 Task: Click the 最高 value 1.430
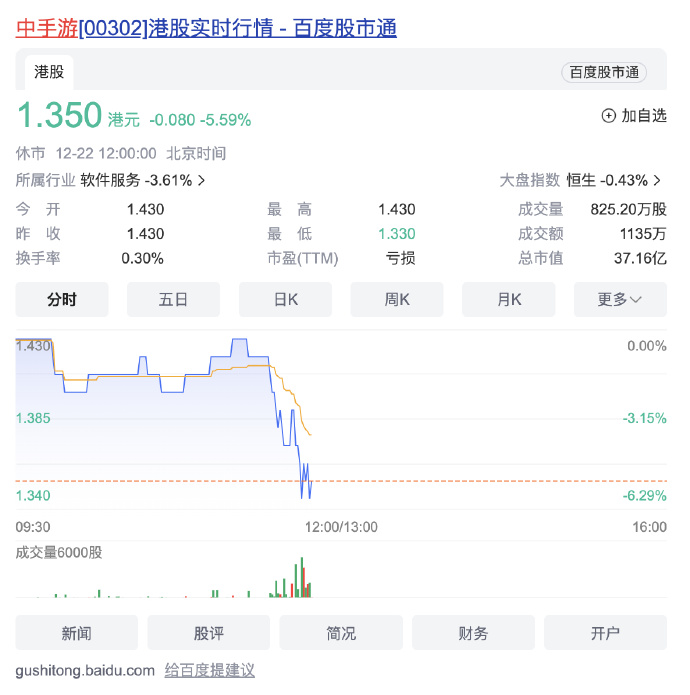click(397, 209)
